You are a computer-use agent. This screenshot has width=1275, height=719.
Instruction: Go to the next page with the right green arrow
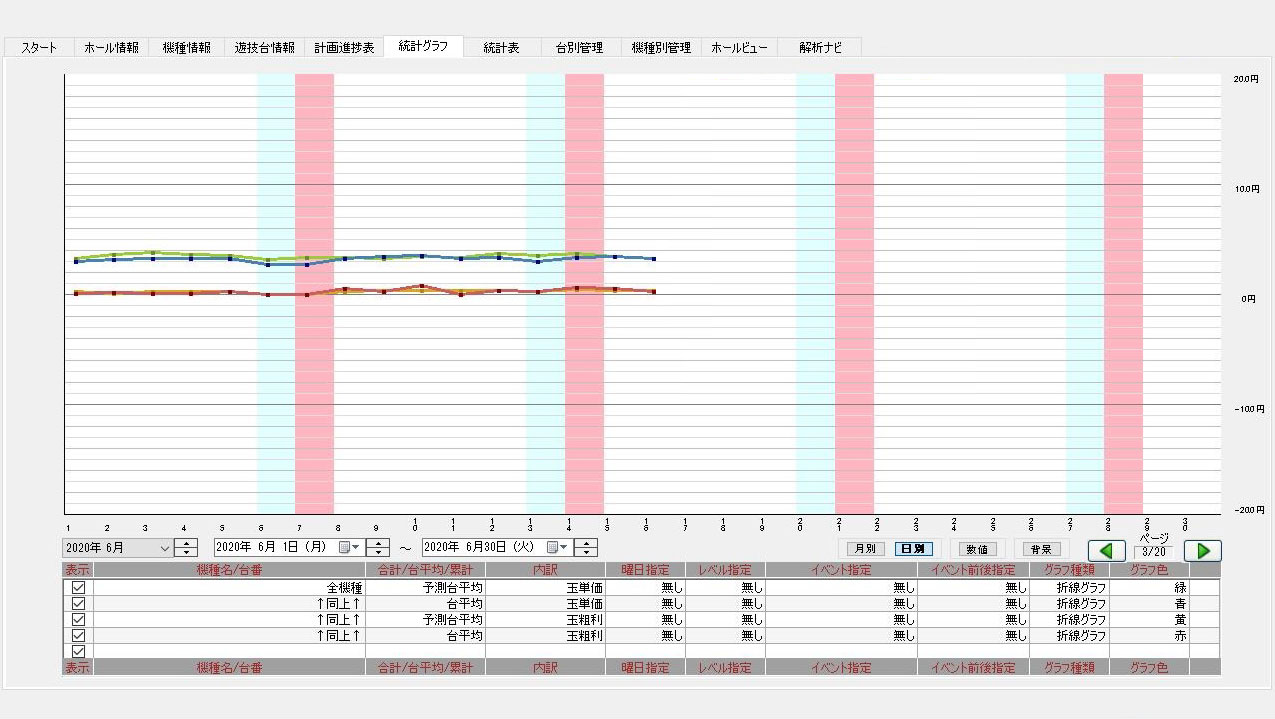1202,551
